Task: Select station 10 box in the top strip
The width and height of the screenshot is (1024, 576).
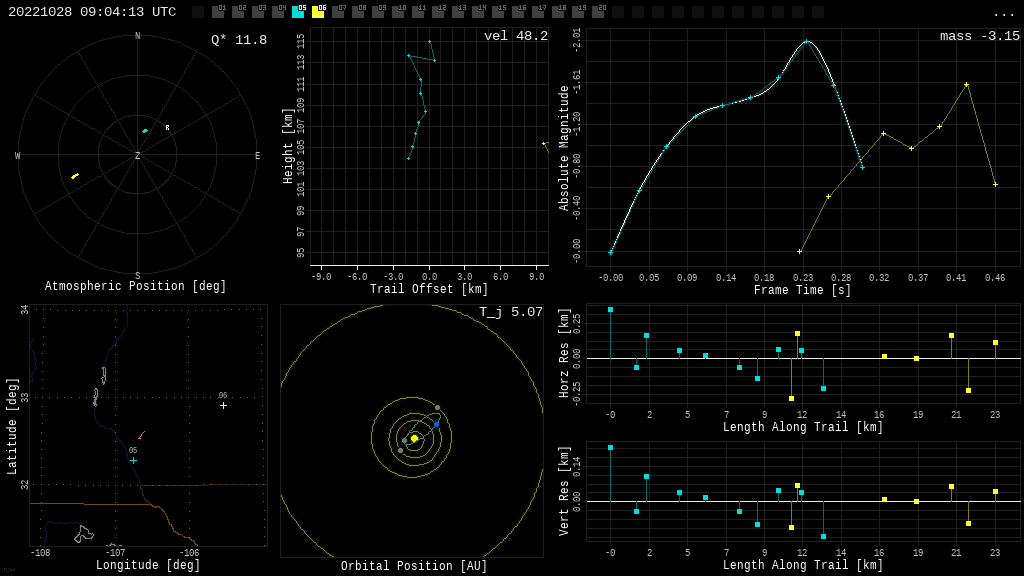Action: click(398, 12)
